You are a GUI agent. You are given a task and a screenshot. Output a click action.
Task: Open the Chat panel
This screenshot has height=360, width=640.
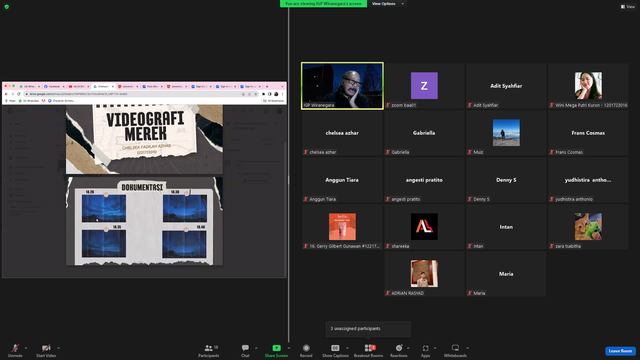pos(245,350)
